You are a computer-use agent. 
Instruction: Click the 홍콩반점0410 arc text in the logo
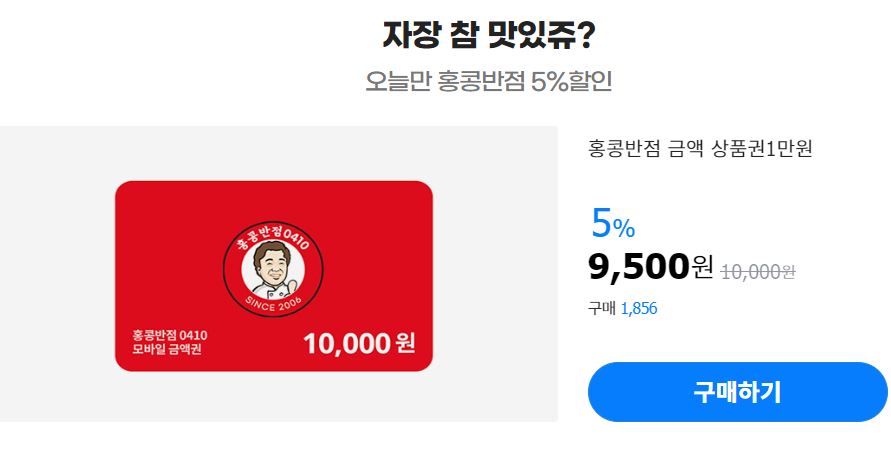pyautogui.click(x=273, y=238)
